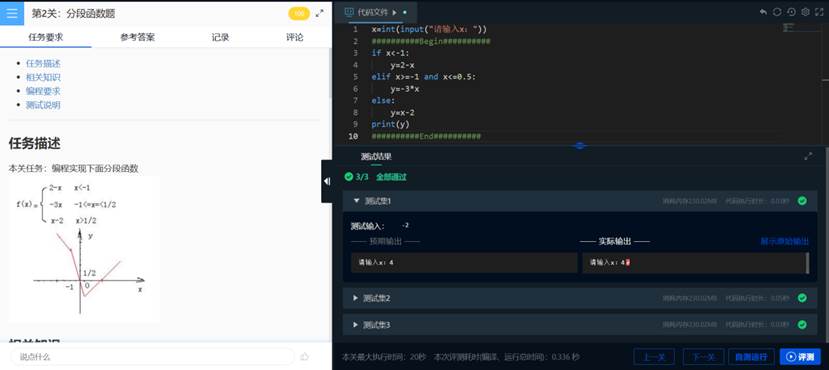Click the yellow 100 score badge

(x=299, y=14)
